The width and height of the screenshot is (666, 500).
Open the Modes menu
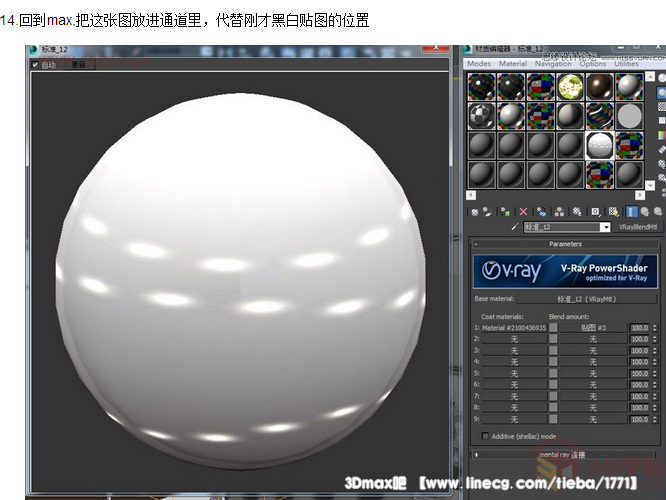coord(479,64)
